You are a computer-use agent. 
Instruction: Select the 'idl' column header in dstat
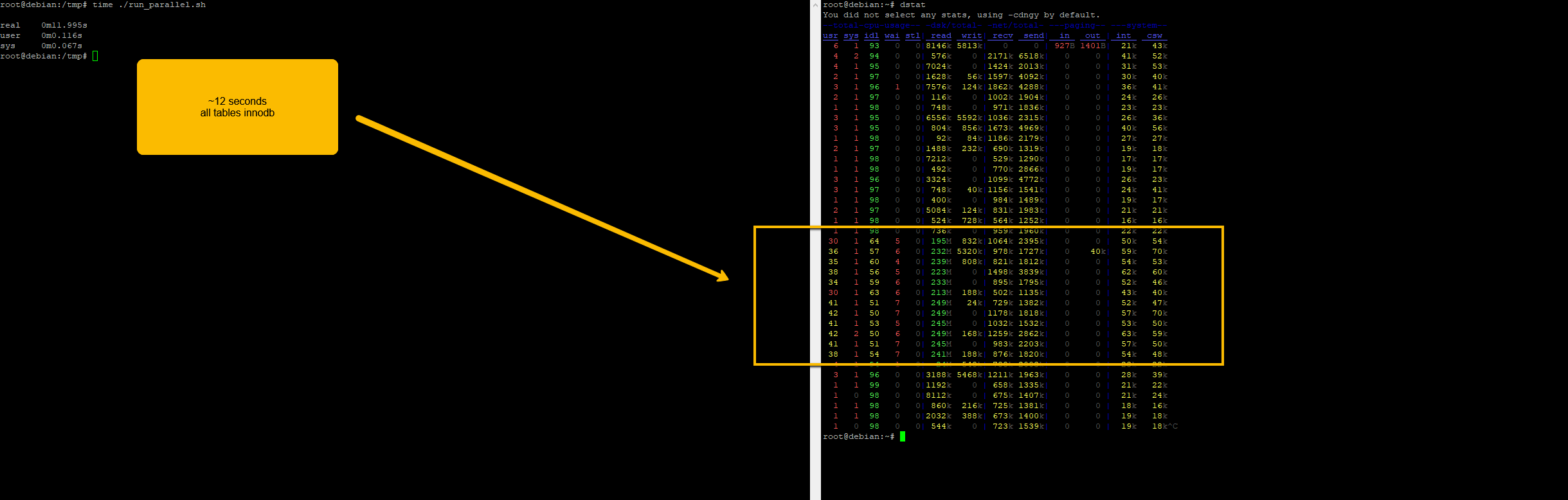tap(871, 36)
